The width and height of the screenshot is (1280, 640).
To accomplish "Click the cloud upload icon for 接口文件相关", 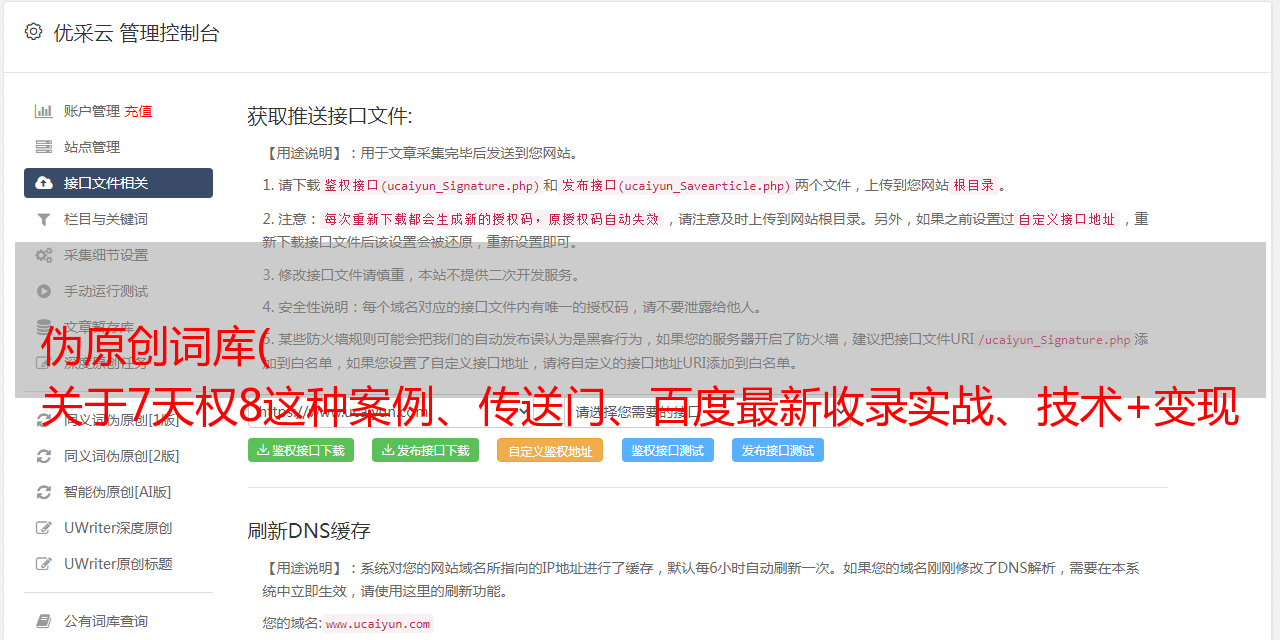I will 44,183.
